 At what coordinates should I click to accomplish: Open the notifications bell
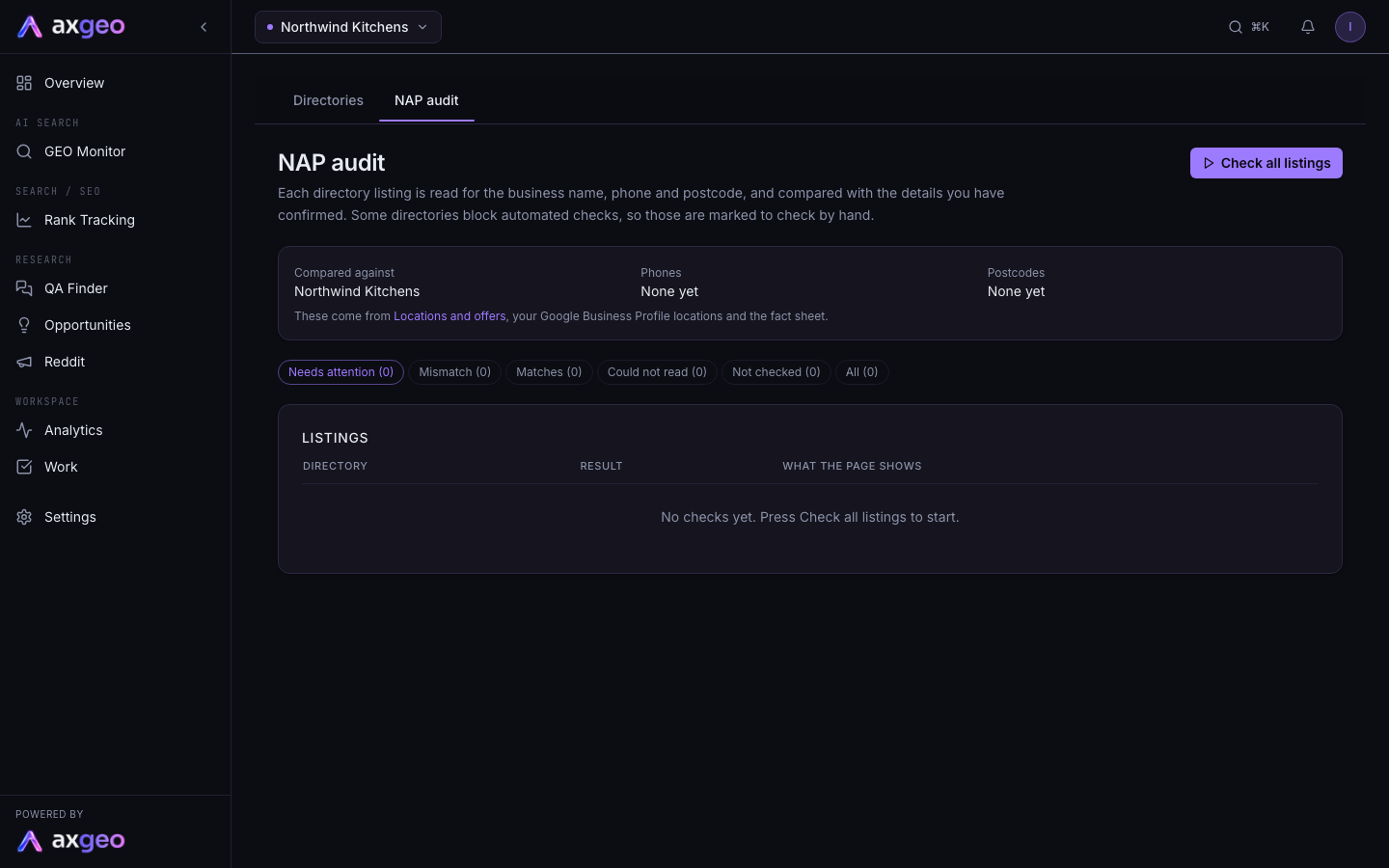1308,27
